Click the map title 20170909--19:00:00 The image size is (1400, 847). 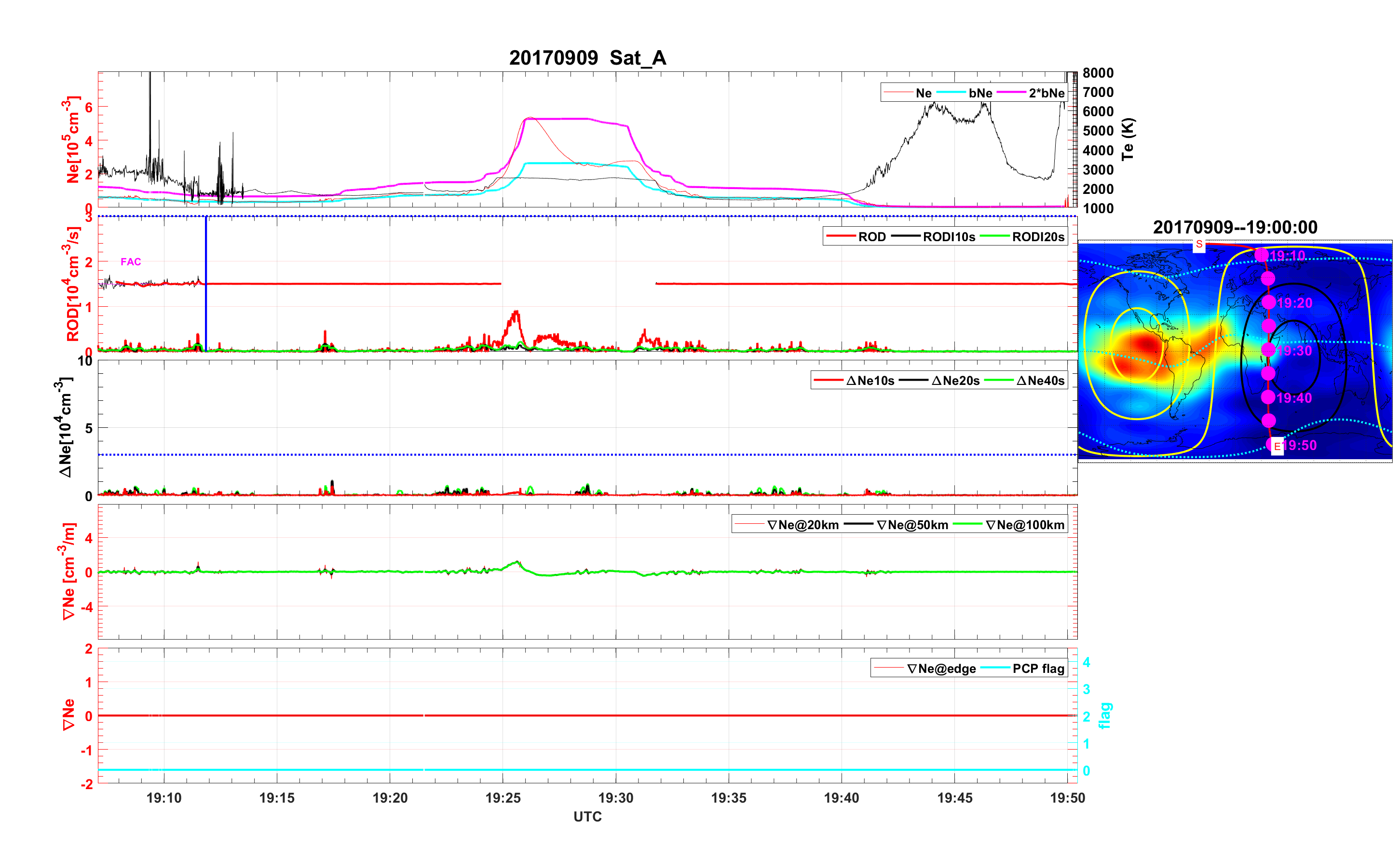(x=1235, y=227)
